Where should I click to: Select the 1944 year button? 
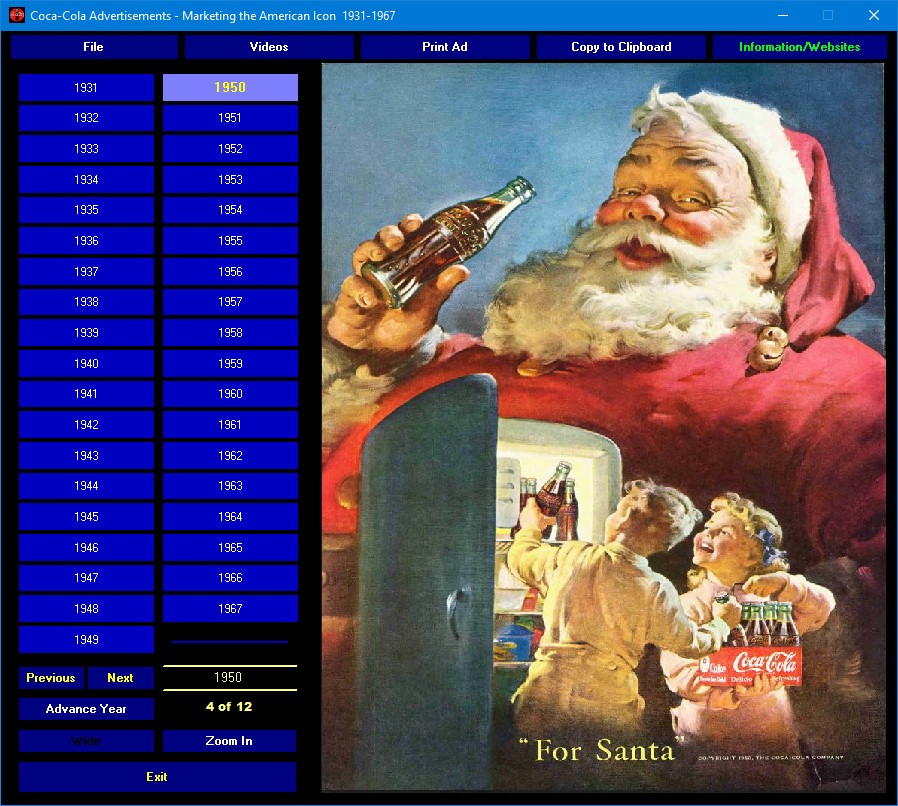click(x=86, y=486)
